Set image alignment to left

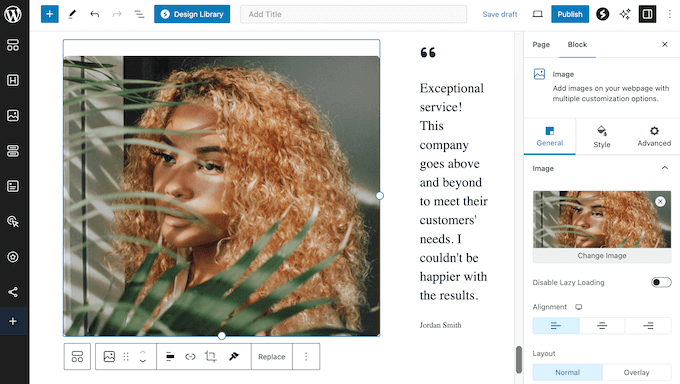[x=556, y=326]
